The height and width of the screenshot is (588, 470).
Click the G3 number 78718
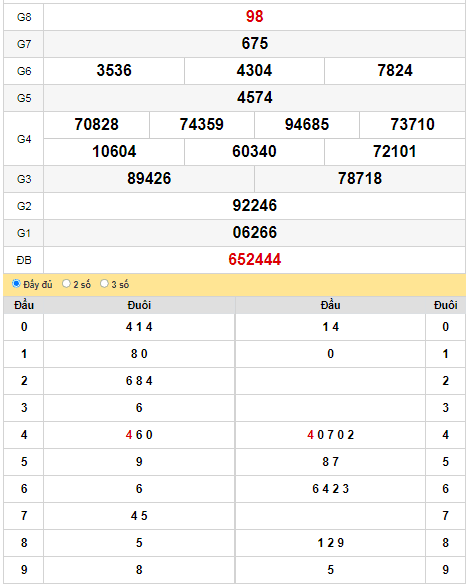click(x=360, y=178)
